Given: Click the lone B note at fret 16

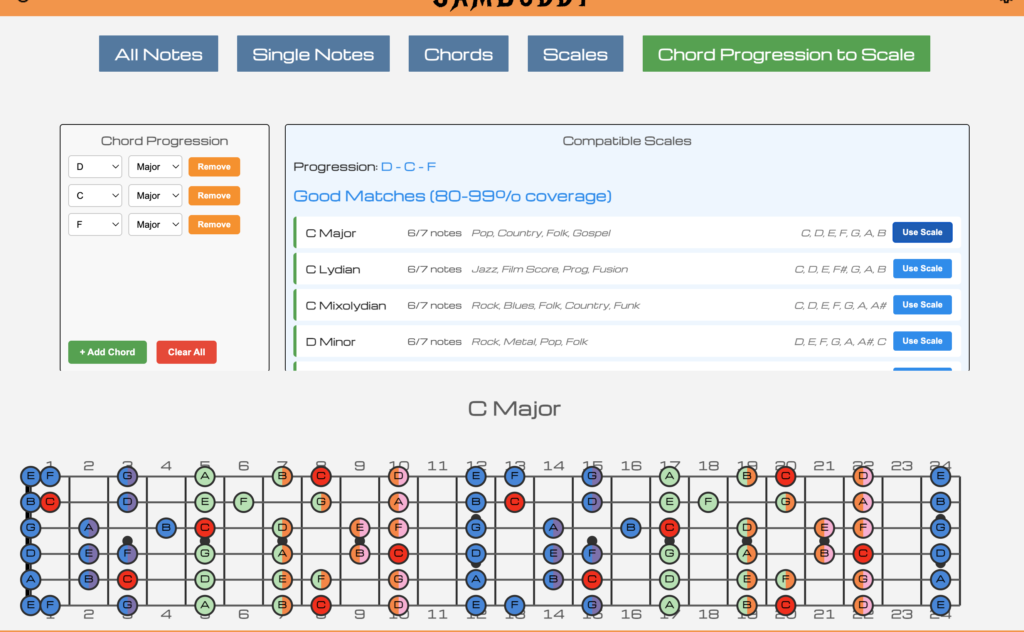Looking at the screenshot, I should pos(631,528).
